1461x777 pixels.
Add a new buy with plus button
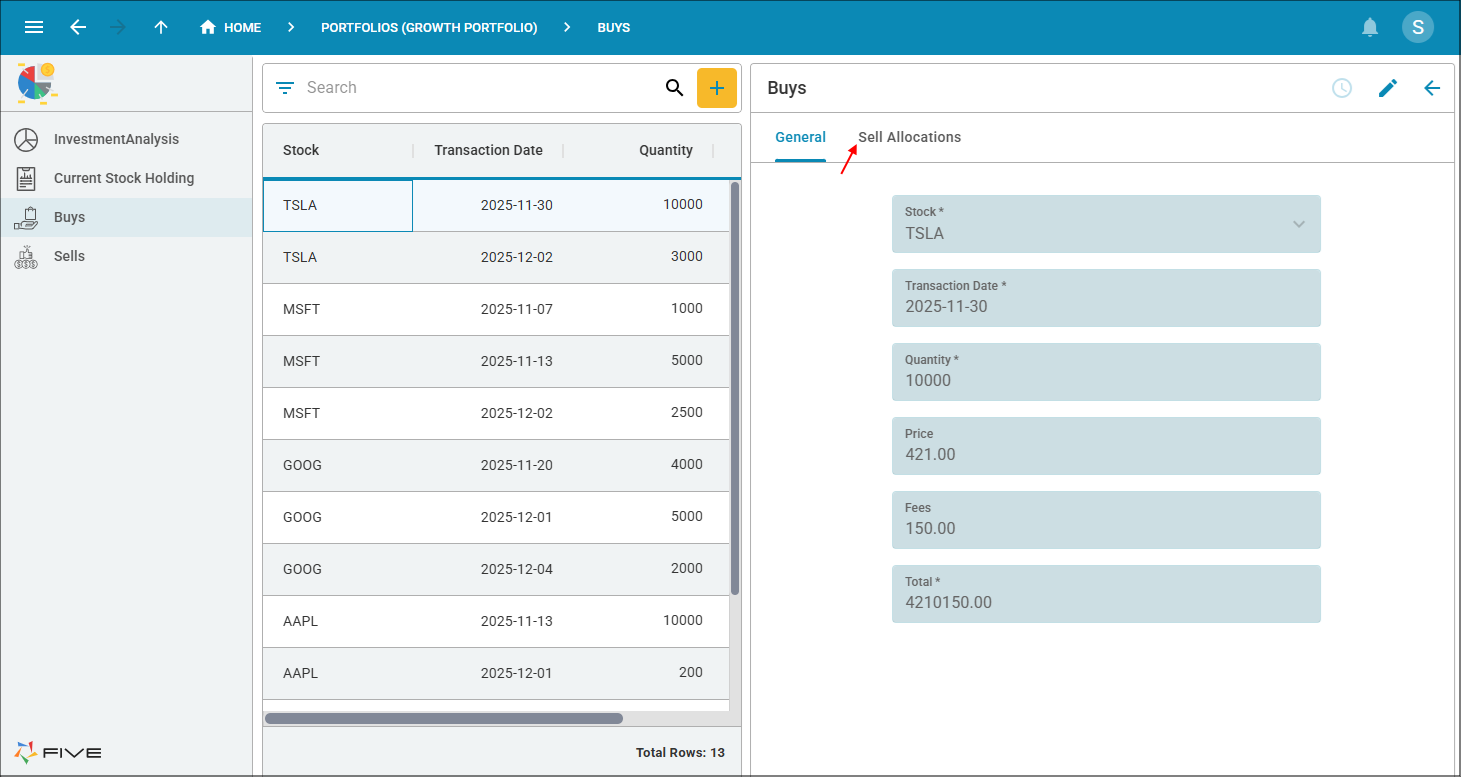click(717, 88)
